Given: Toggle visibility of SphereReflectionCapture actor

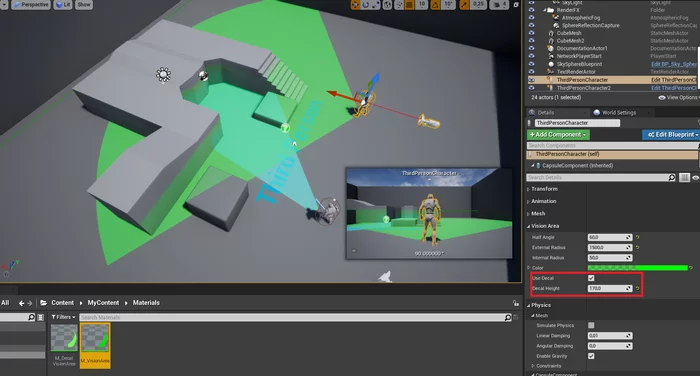Looking at the screenshot, I should pos(531,25).
